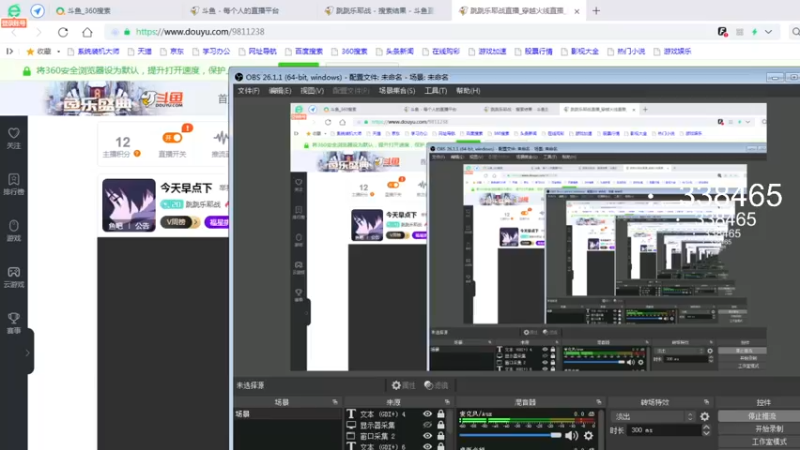The width and height of the screenshot is (800, 450).
Task: Open mixer channel settings gear in OBS
Action: point(588,436)
